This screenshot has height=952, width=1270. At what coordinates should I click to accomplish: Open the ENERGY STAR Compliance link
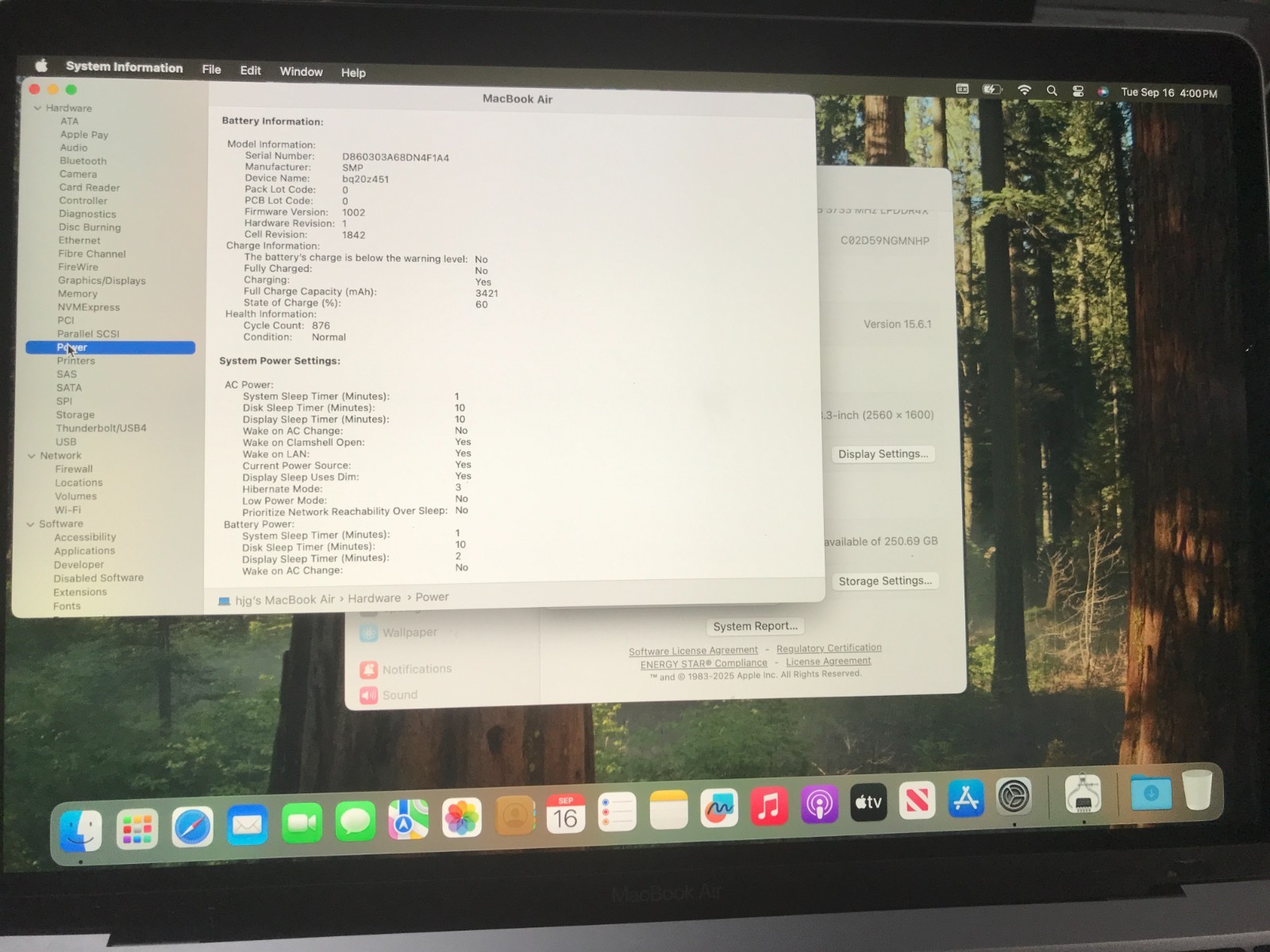pos(704,664)
